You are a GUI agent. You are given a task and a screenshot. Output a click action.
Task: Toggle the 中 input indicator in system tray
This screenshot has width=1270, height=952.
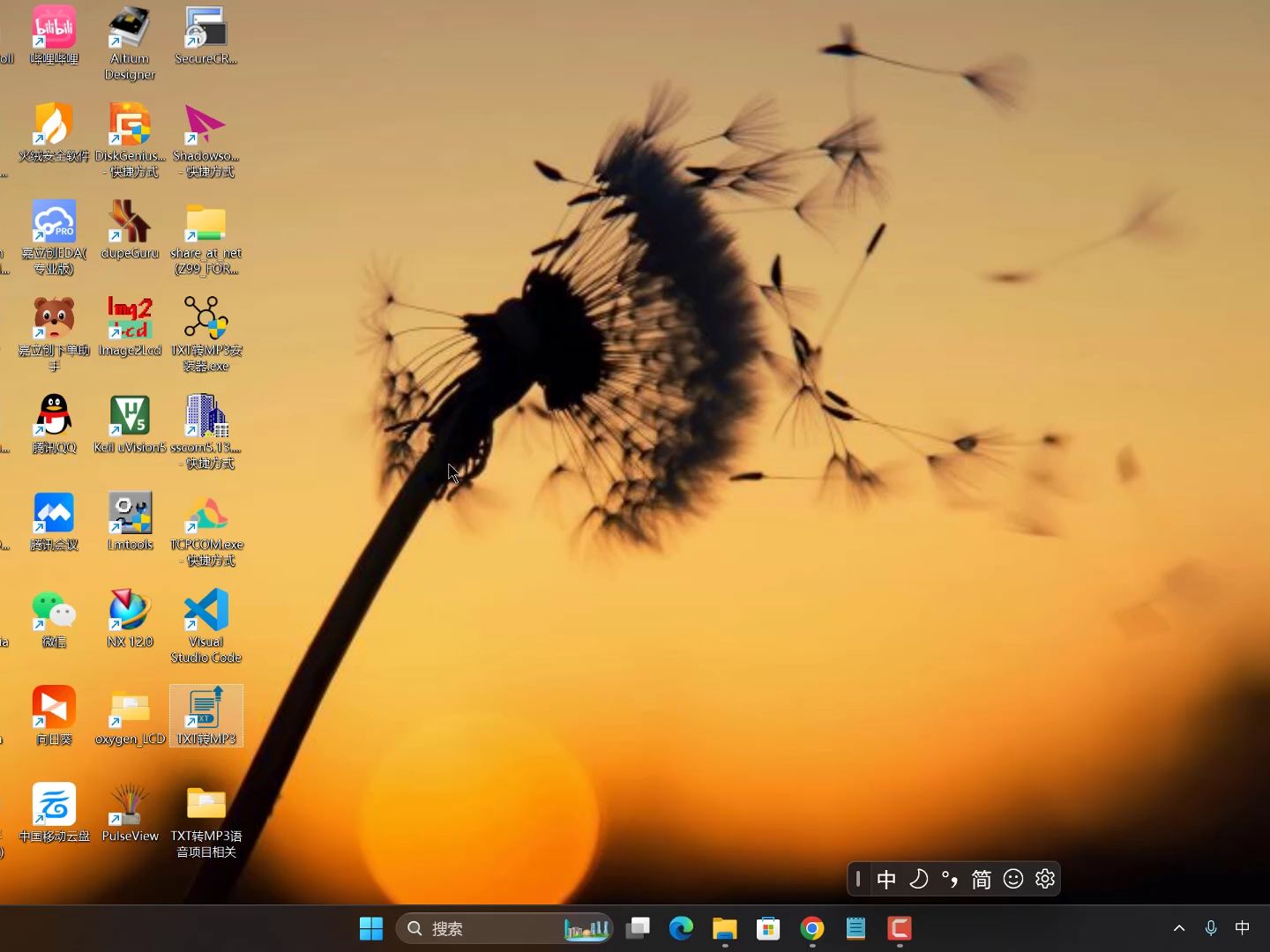(1243, 928)
